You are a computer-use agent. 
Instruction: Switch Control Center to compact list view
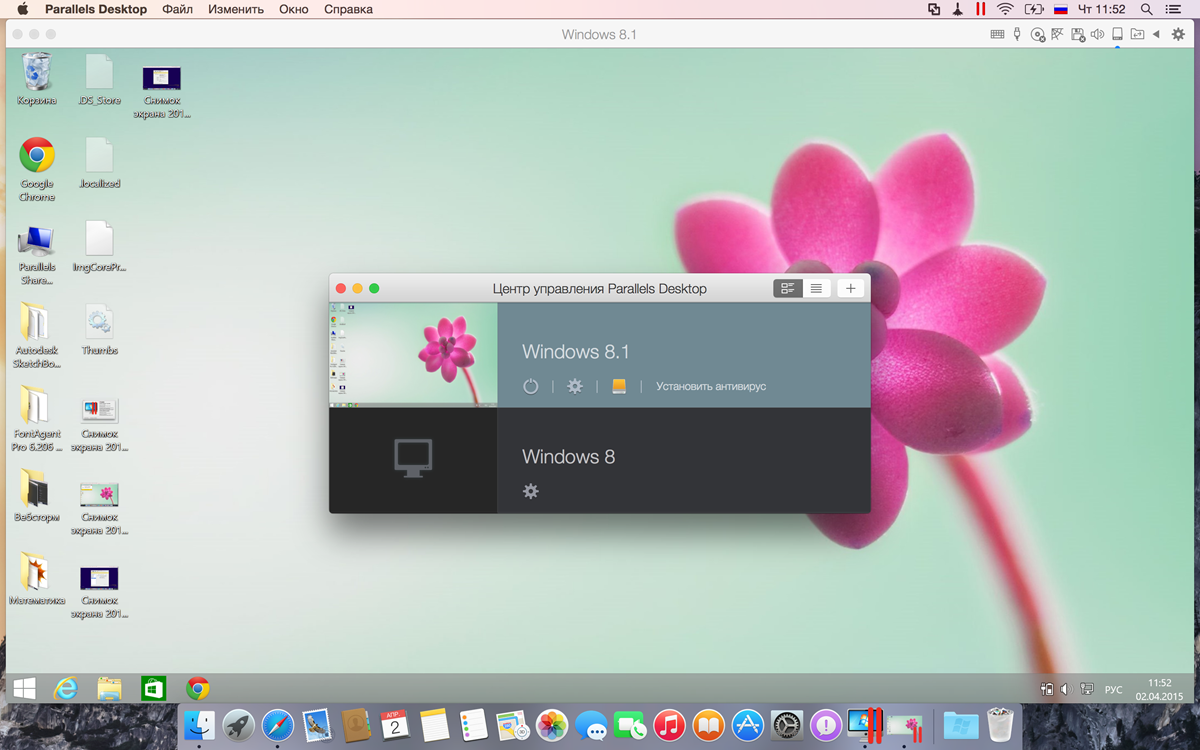816,289
